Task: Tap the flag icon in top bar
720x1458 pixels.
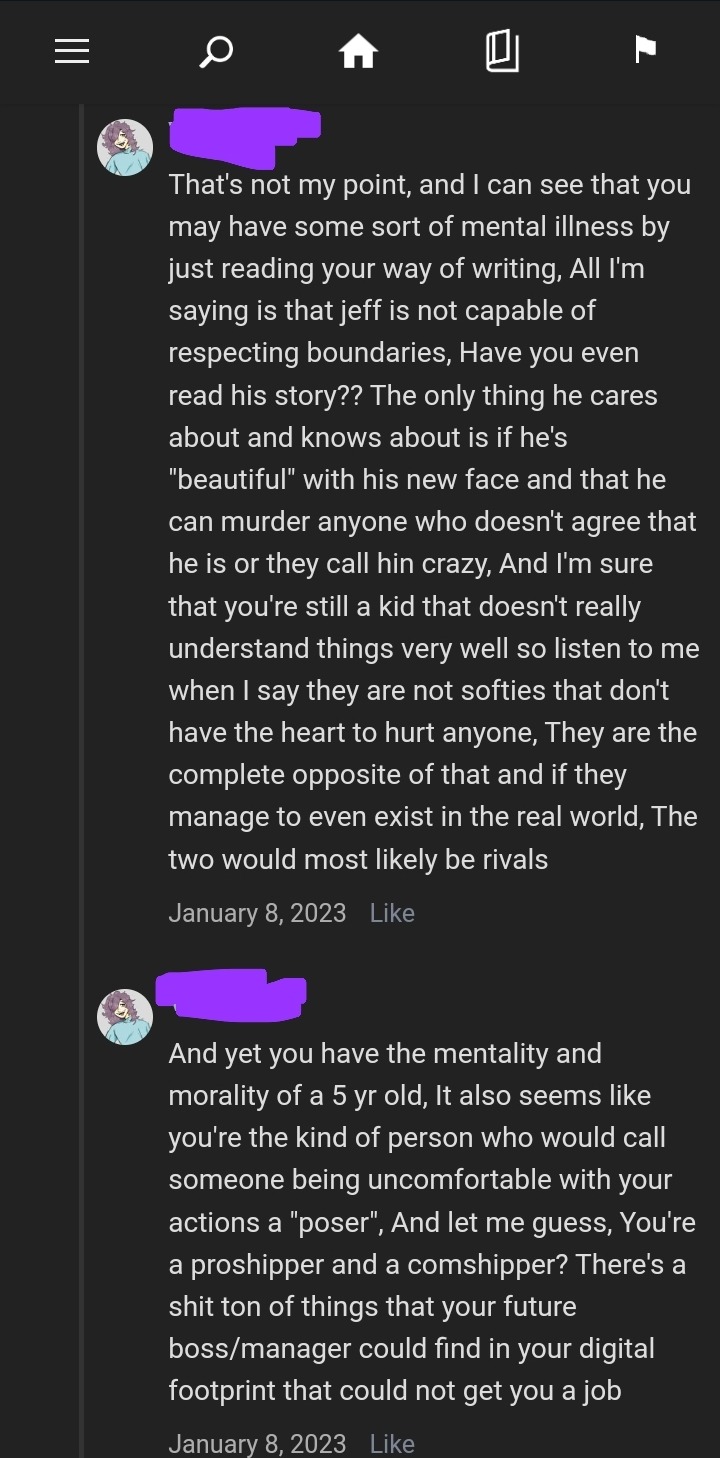Action: pyautogui.click(x=646, y=49)
